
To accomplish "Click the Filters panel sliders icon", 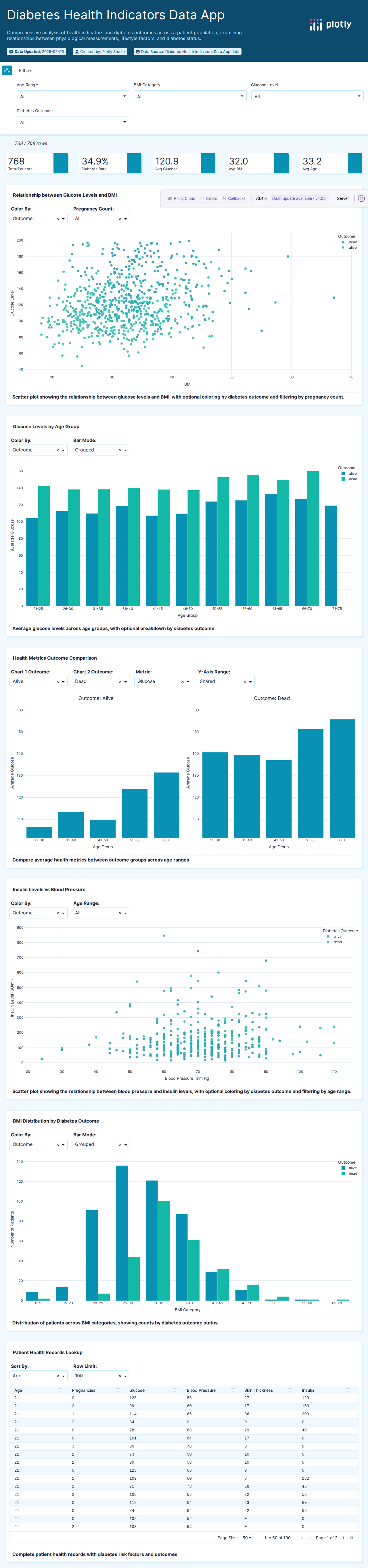I will click(x=7, y=71).
